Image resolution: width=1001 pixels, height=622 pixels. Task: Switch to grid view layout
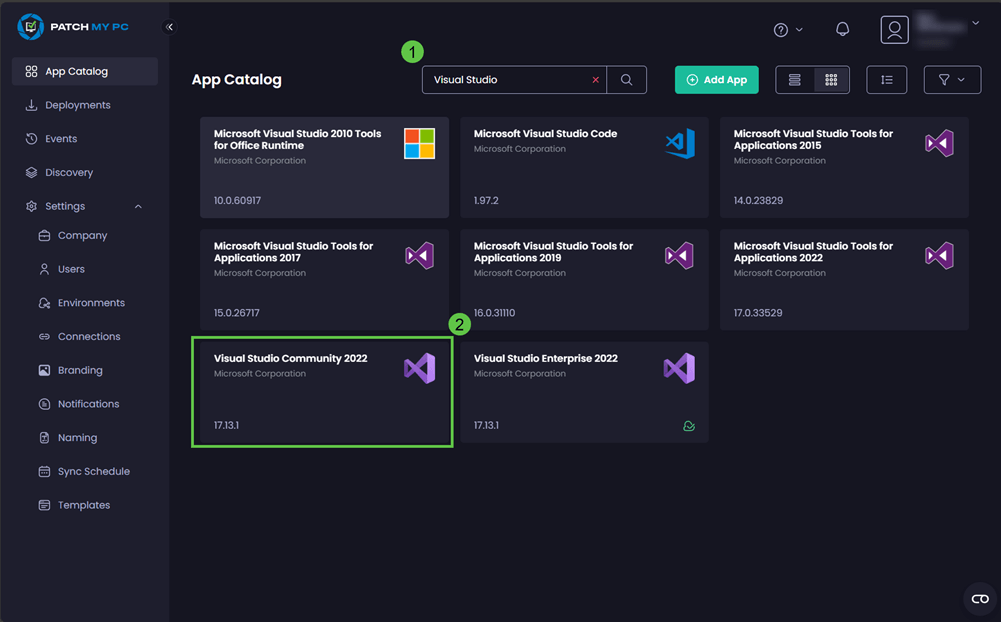click(831, 80)
